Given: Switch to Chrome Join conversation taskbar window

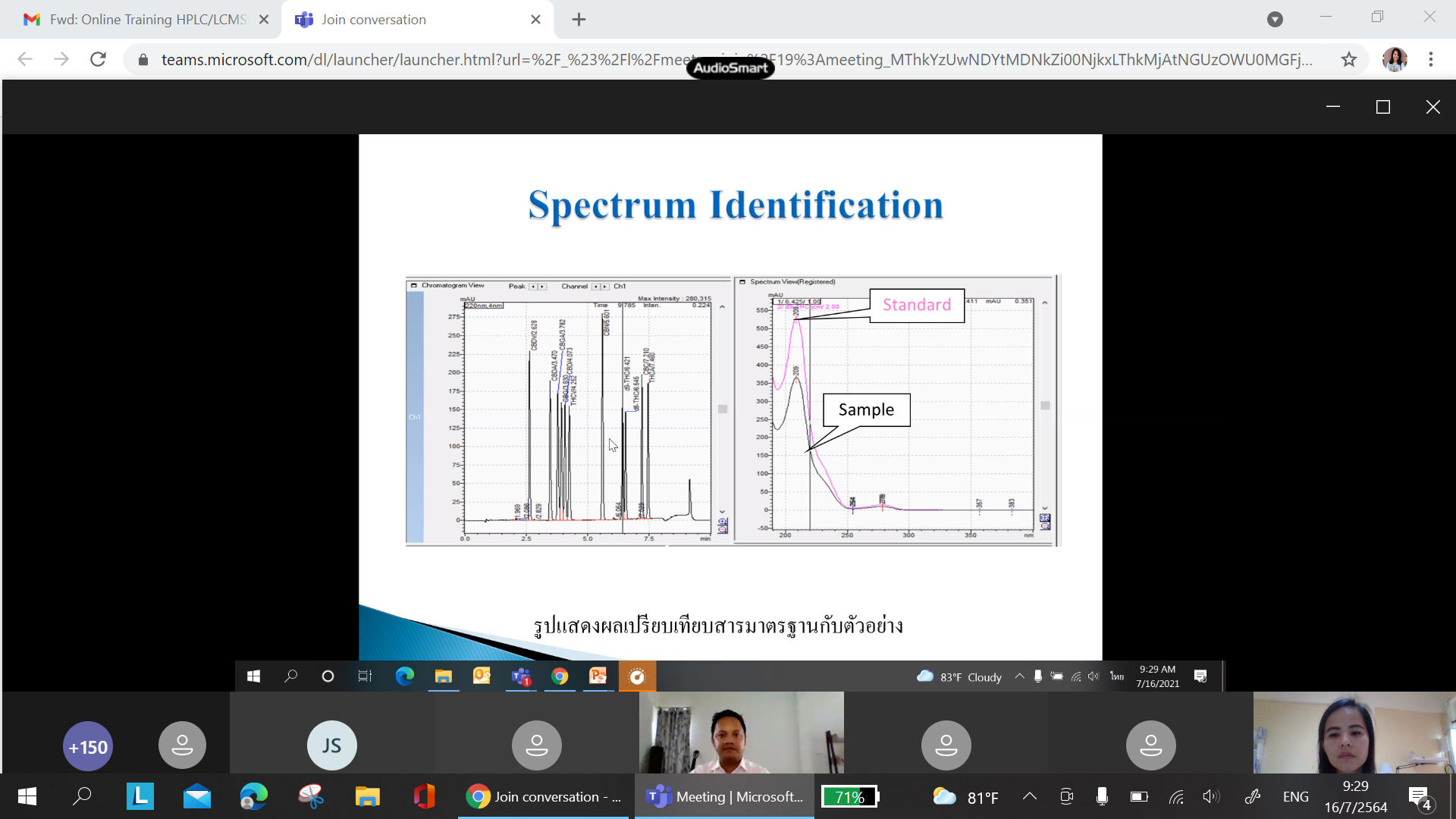Looking at the screenshot, I should 543,796.
